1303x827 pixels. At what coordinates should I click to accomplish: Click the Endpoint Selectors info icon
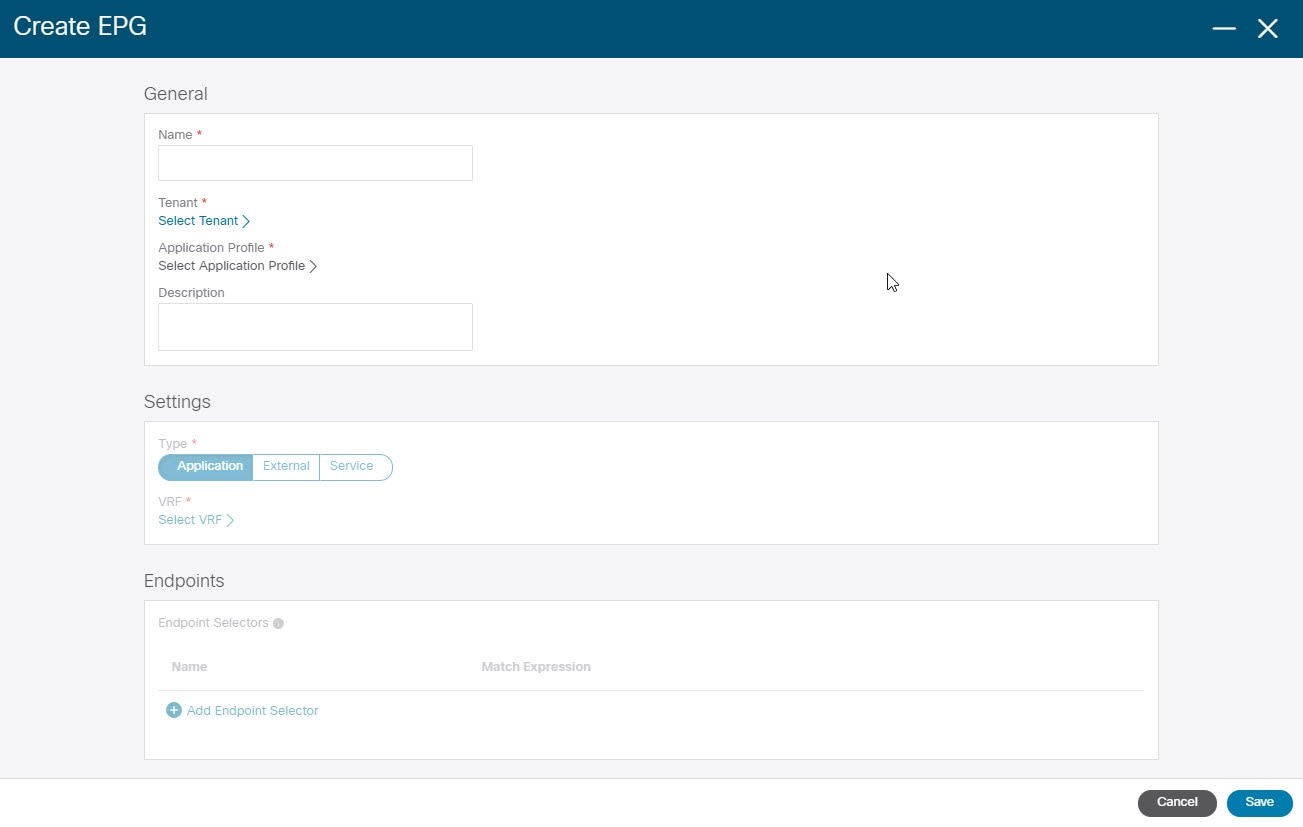coord(278,623)
